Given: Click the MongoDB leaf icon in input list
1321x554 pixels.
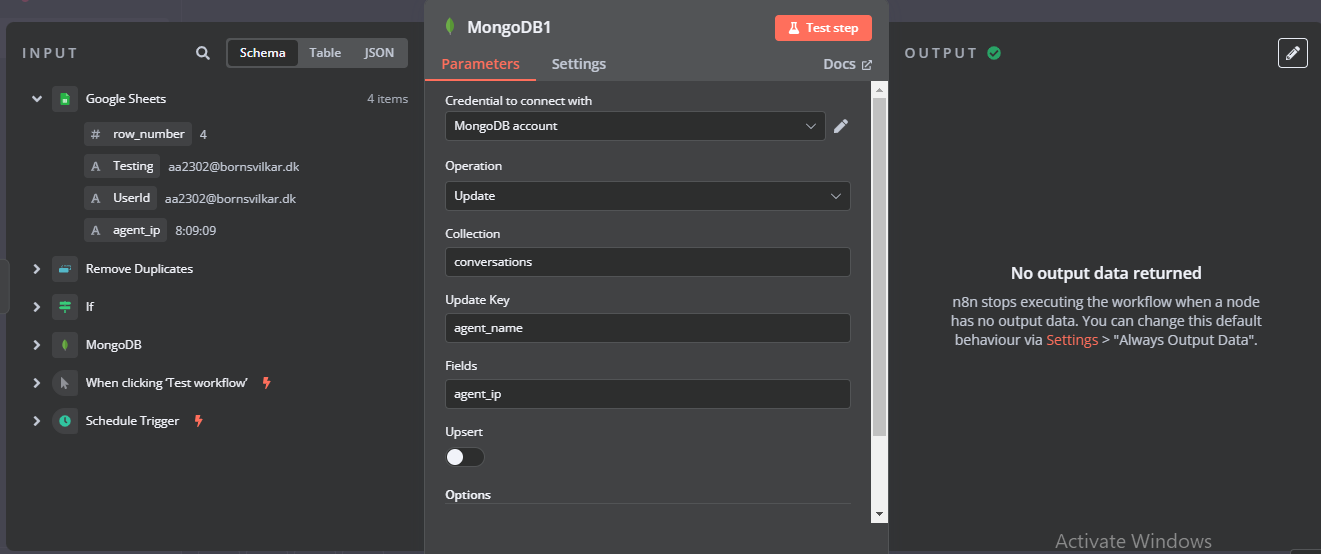Looking at the screenshot, I should coord(65,345).
